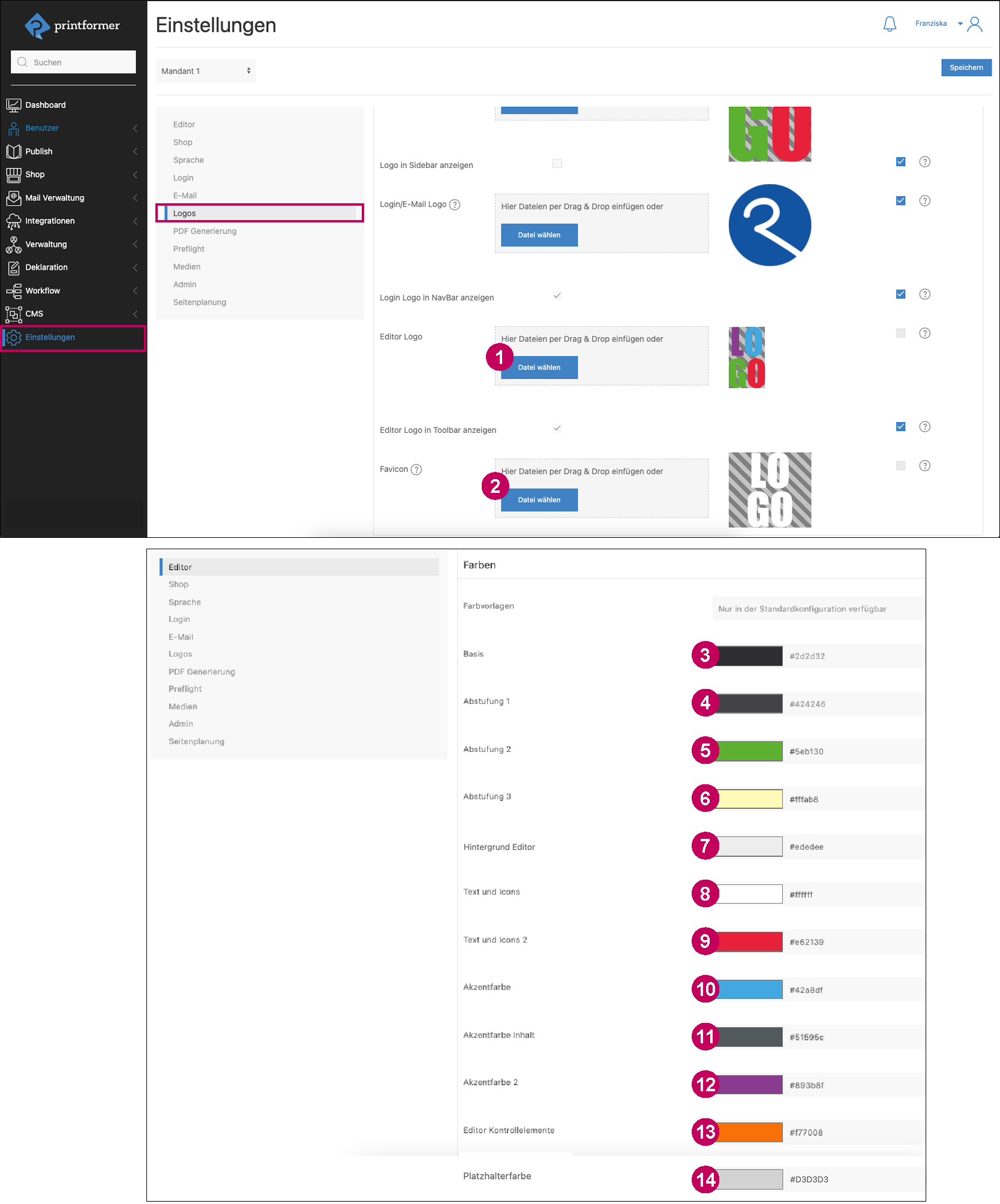The height and width of the screenshot is (1204, 1000).
Task: Click the Integrationen cloud icon
Action: [x=13, y=221]
